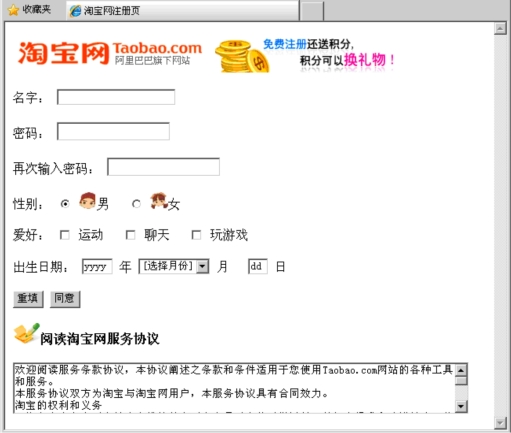Click the girl avatar icon
This screenshot has height=433, width=511.
click(x=159, y=201)
